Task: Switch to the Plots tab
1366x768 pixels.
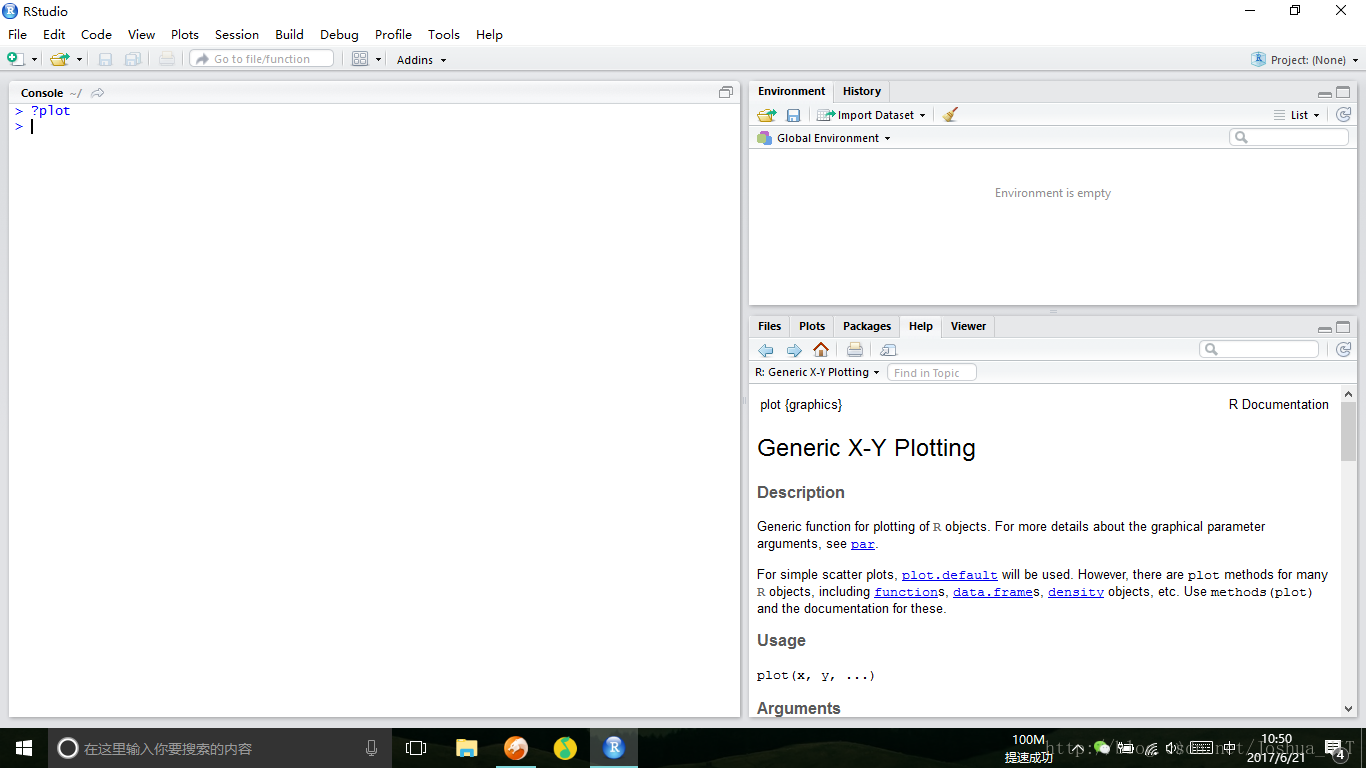Action: [x=812, y=326]
